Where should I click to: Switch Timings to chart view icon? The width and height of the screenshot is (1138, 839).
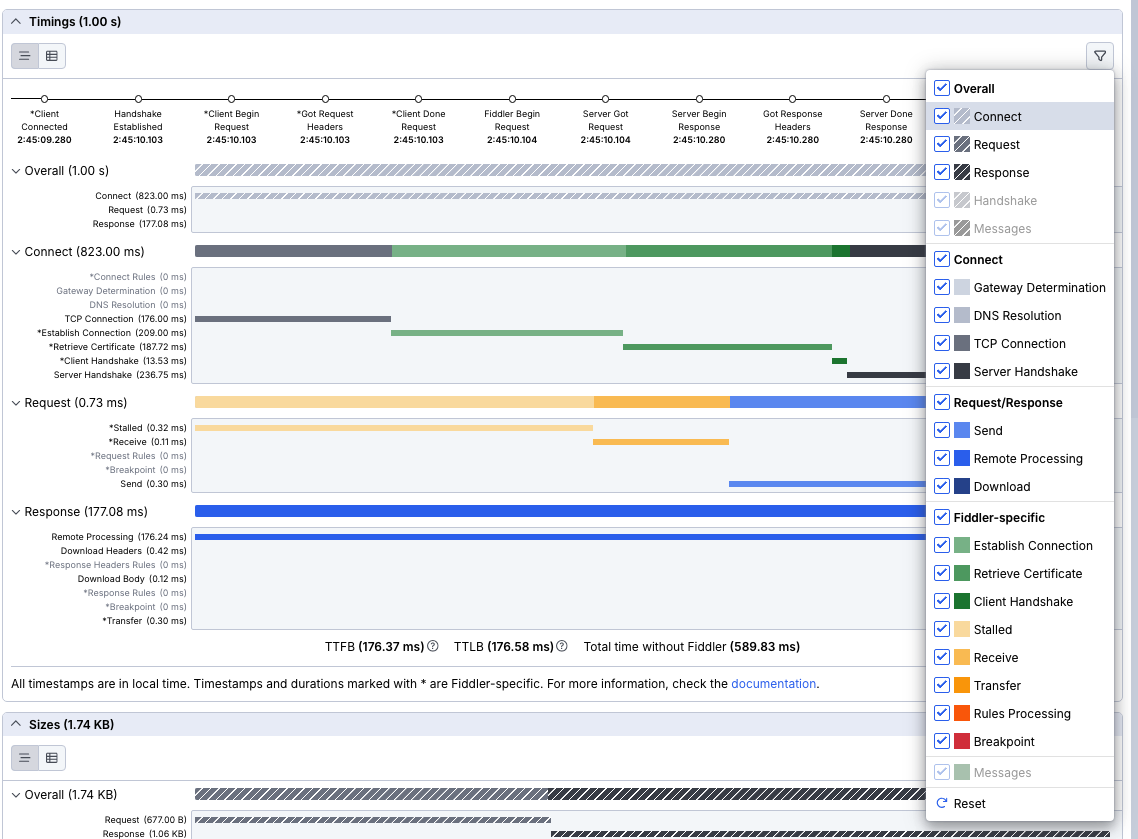point(25,56)
